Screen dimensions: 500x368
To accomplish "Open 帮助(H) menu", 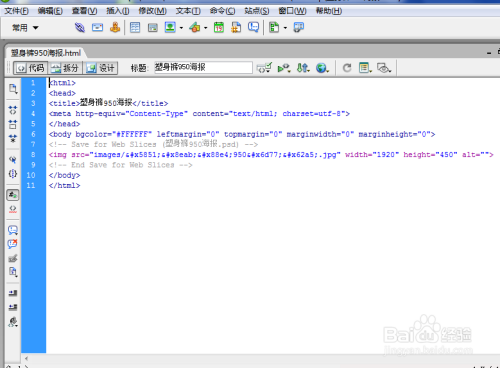I will 329,11.
